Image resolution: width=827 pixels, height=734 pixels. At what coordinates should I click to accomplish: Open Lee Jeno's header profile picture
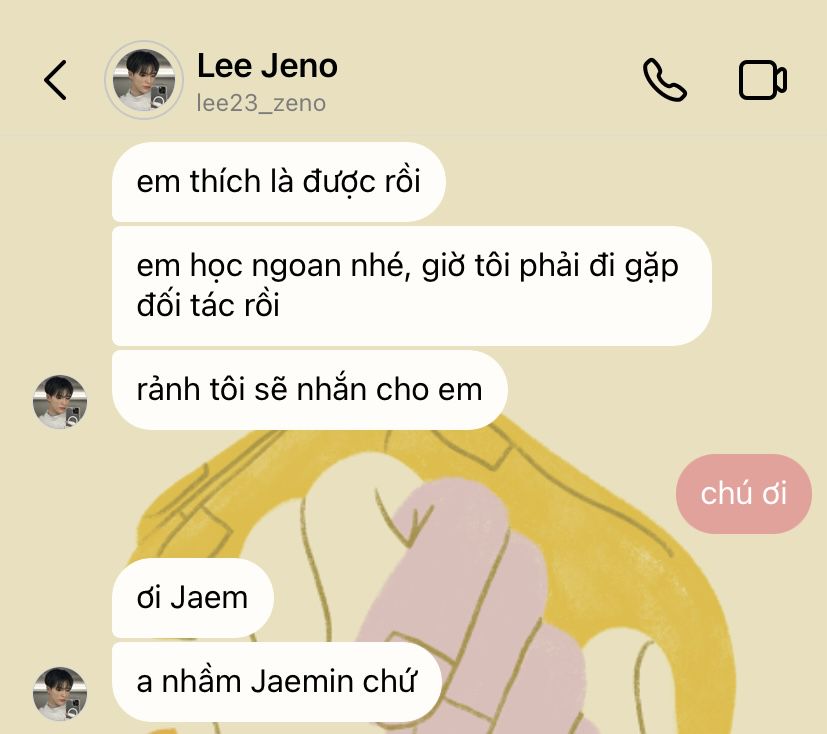pos(143,80)
